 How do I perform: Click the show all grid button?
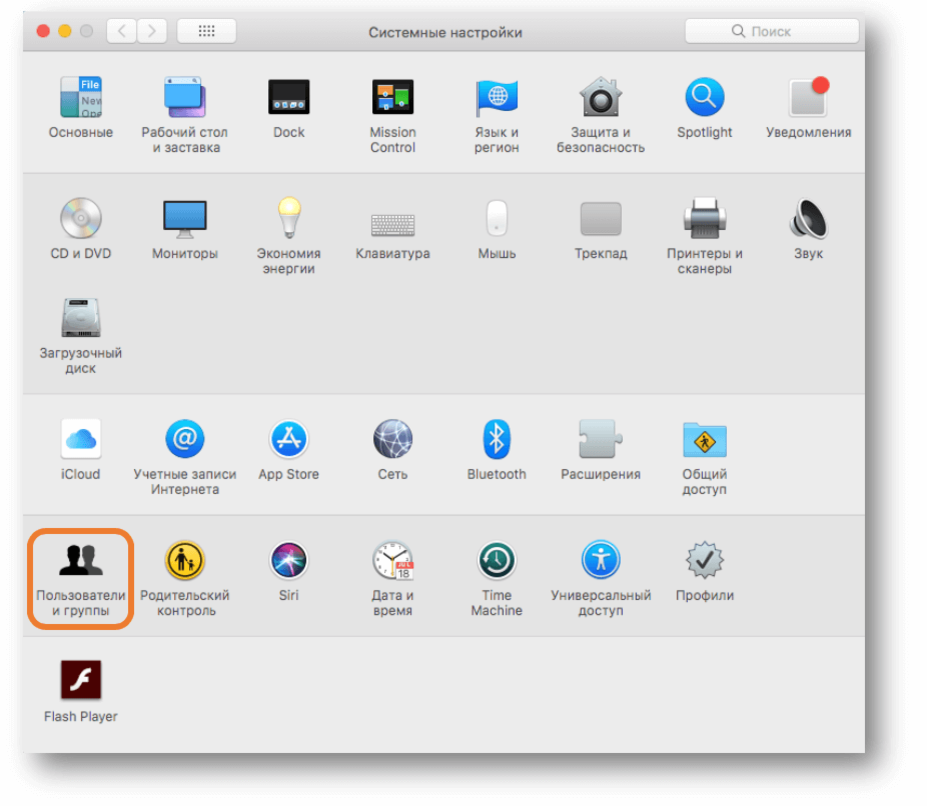coord(206,31)
